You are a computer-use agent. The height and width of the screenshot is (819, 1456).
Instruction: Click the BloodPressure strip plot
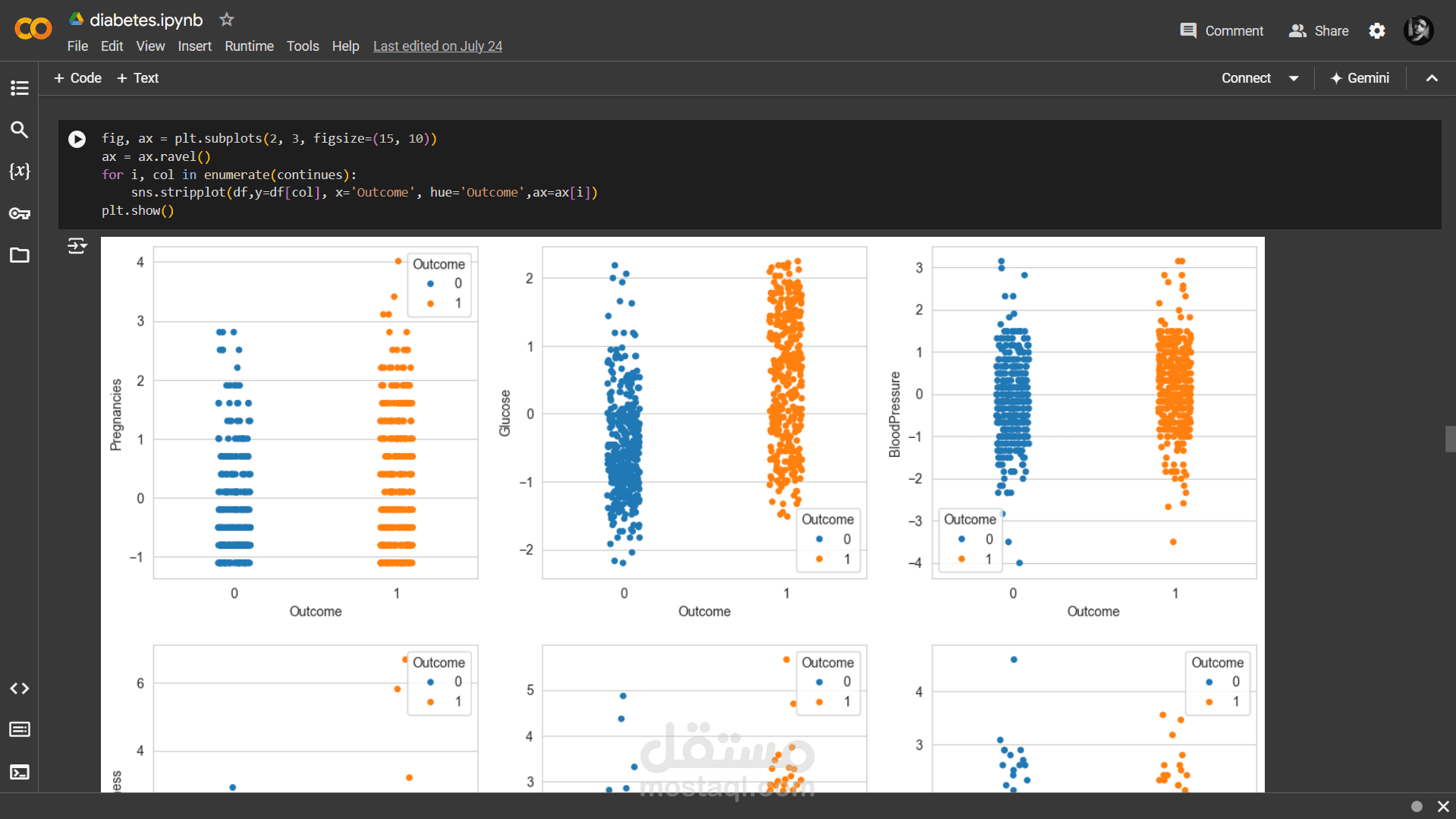point(1094,412)
